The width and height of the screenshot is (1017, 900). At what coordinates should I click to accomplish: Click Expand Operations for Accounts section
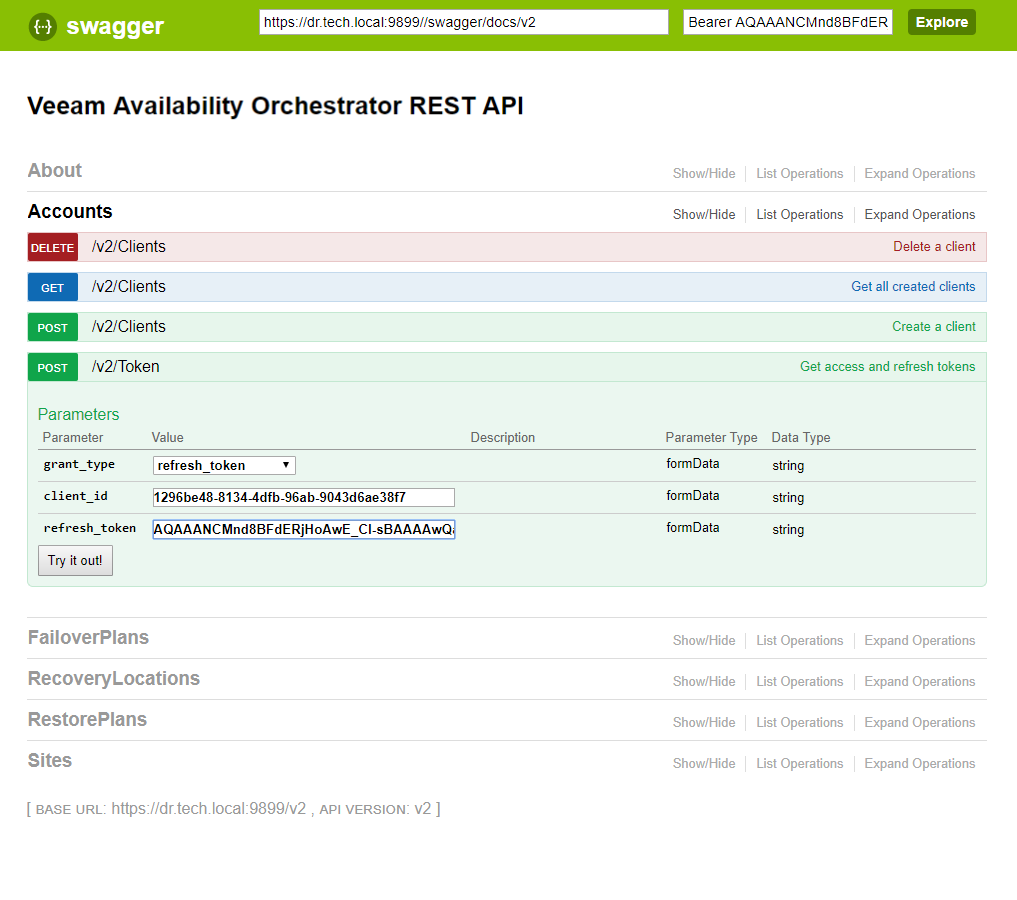pyautogui.click(x=920, y=215)
